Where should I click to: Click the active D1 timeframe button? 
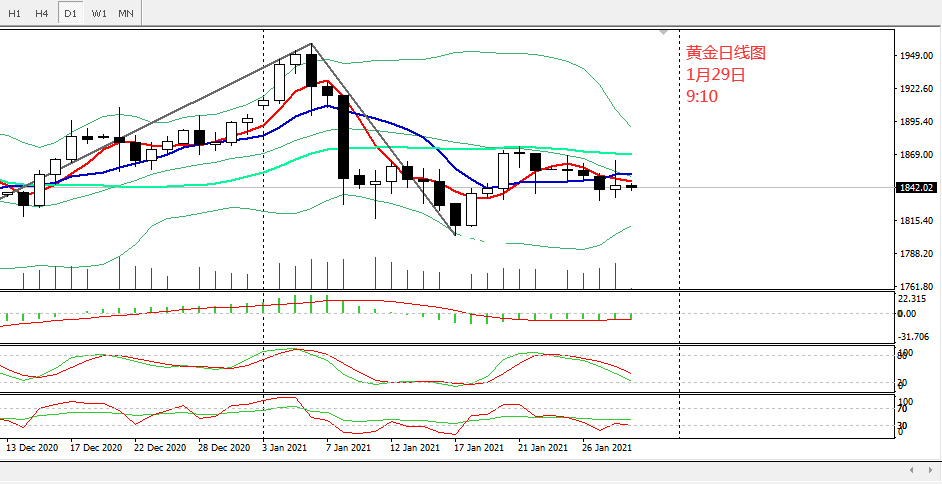(70, 13)
